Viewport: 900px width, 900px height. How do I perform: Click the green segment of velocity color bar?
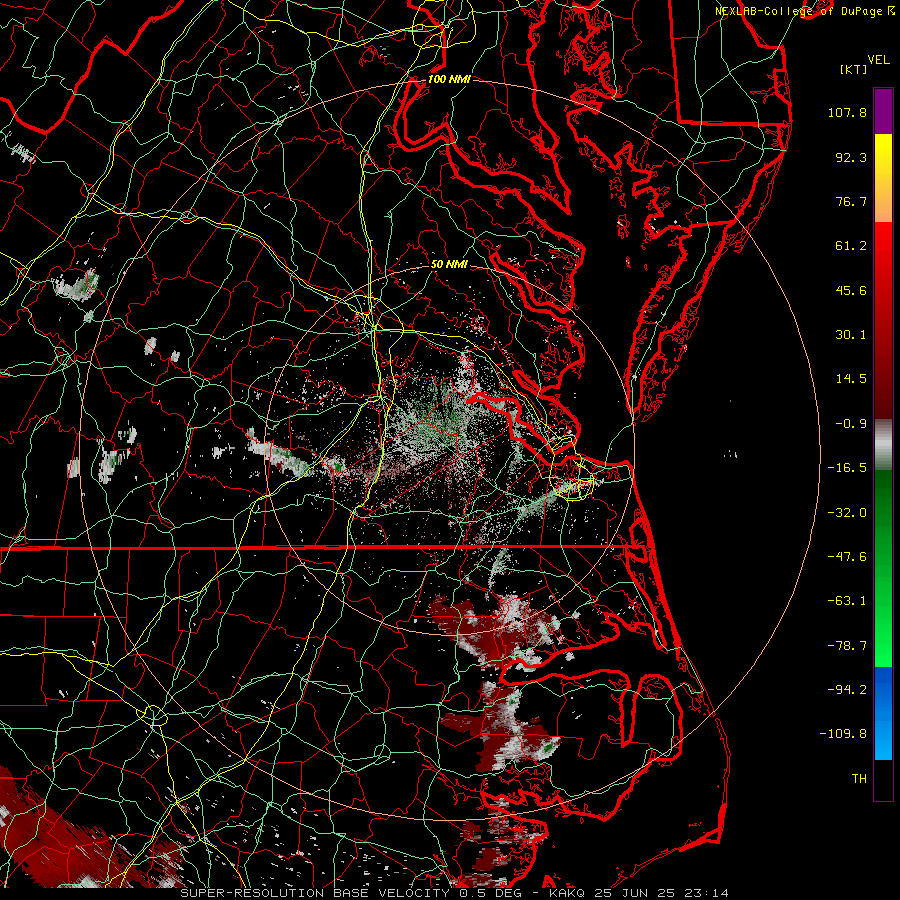[883, 568]
